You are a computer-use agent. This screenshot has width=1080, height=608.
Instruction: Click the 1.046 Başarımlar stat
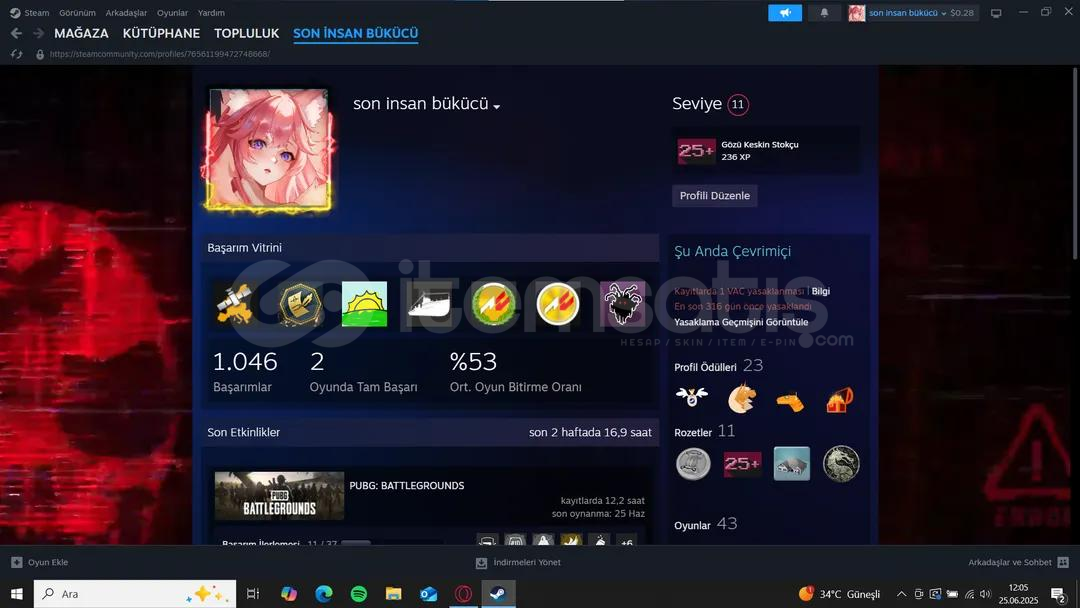point(245,372)
